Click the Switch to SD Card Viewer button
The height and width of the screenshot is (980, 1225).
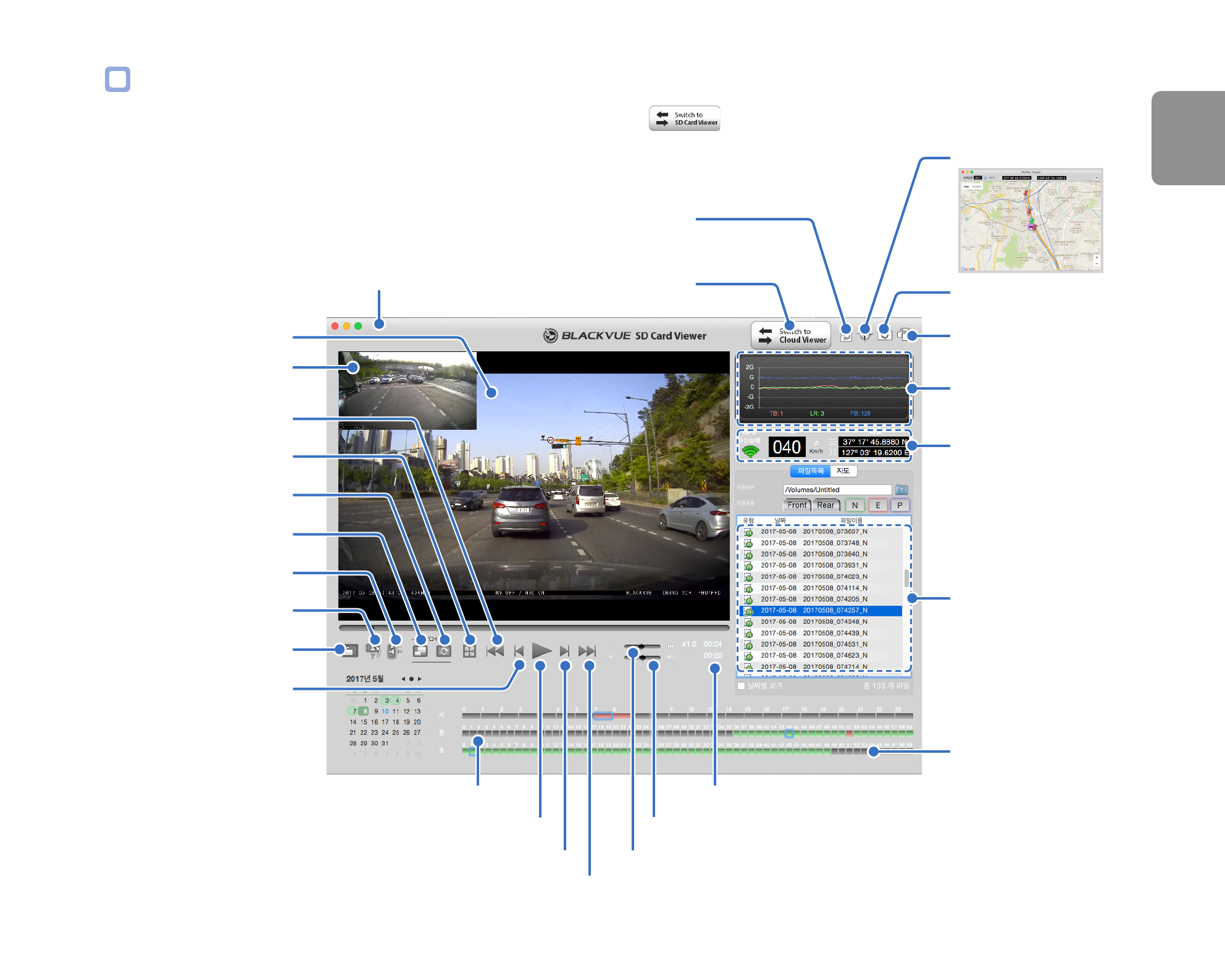coord(684,118)
